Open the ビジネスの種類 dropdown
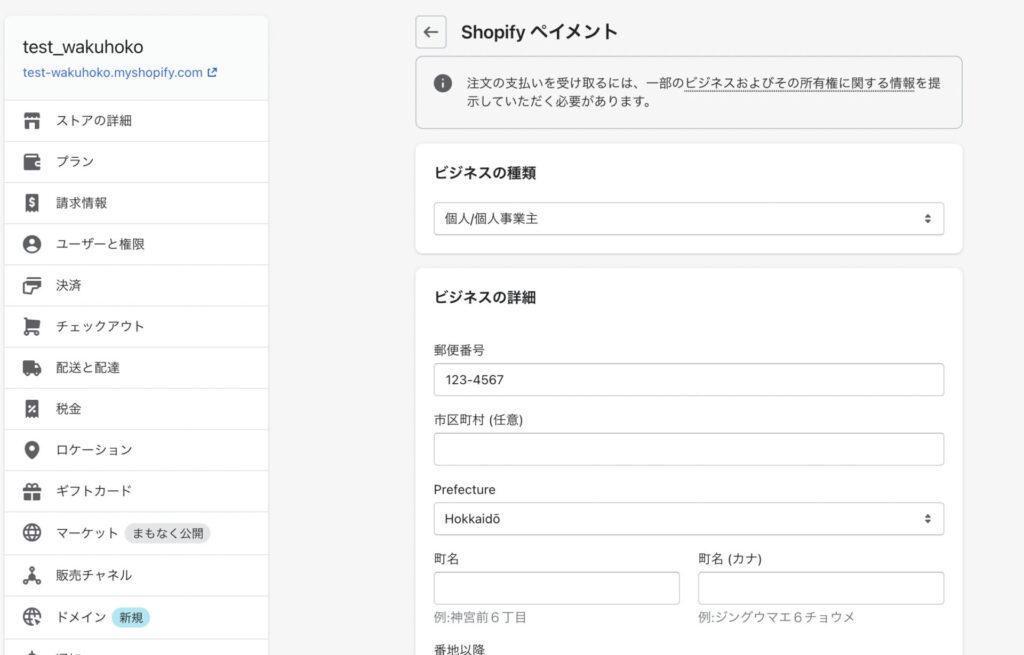This screenshot has height=655, width=1024. tap(688, 219)
